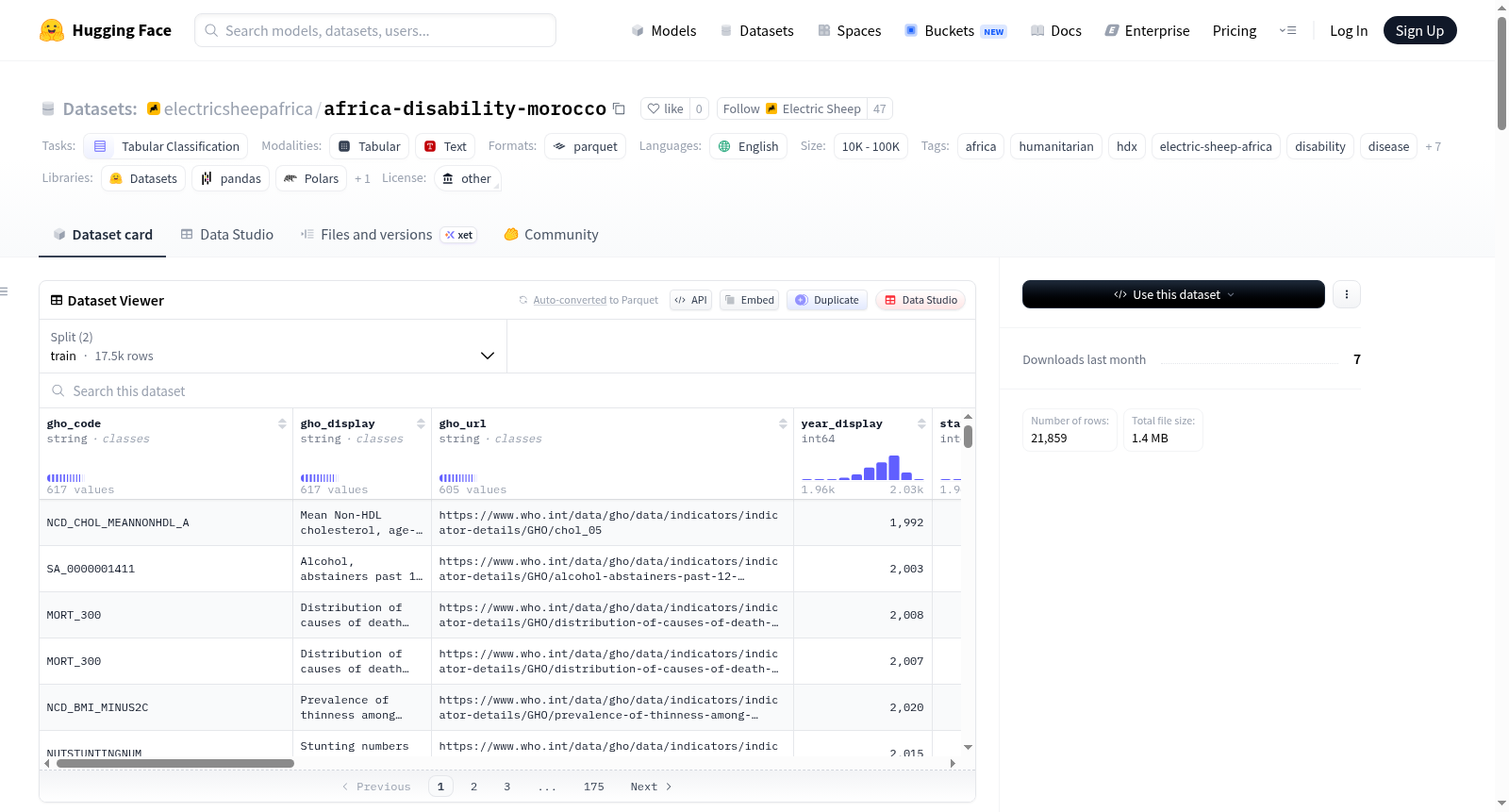Viewport: 1509px width, 812px height.
Task: Click the SA_0000001411 cell
Action: (x=166, y=569)
